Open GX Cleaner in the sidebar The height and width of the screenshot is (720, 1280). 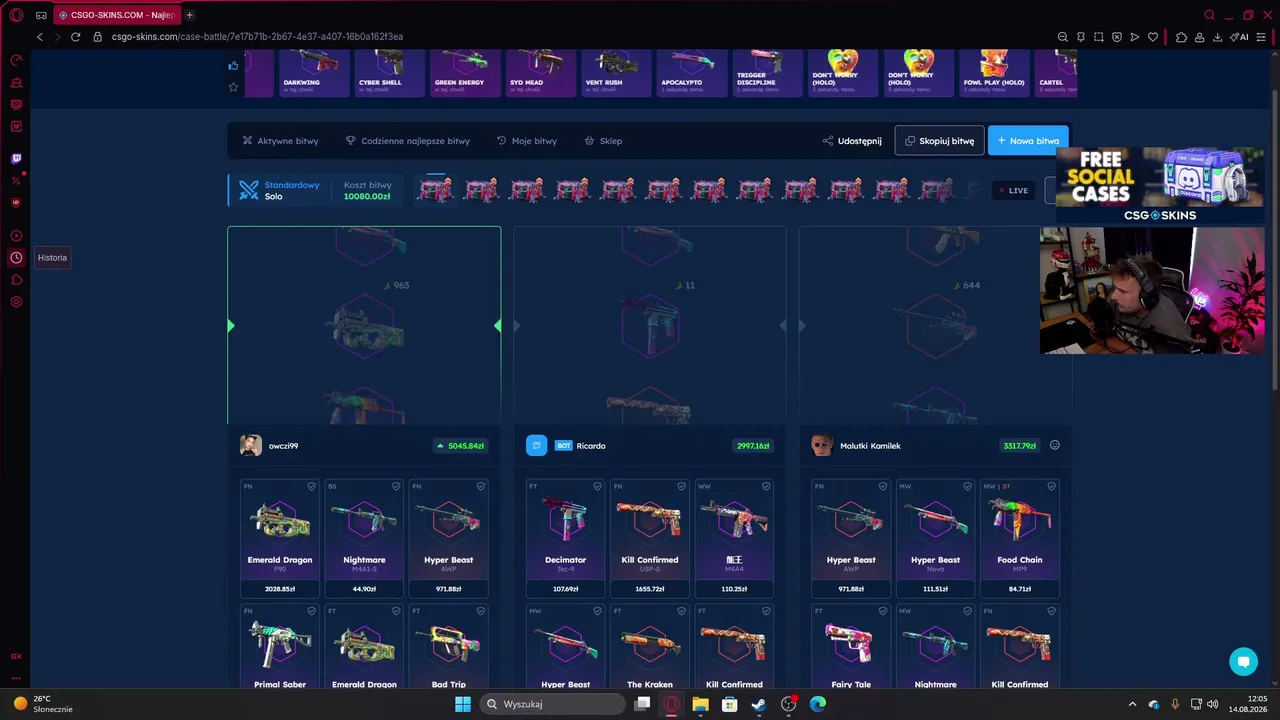tap(16, 82)
